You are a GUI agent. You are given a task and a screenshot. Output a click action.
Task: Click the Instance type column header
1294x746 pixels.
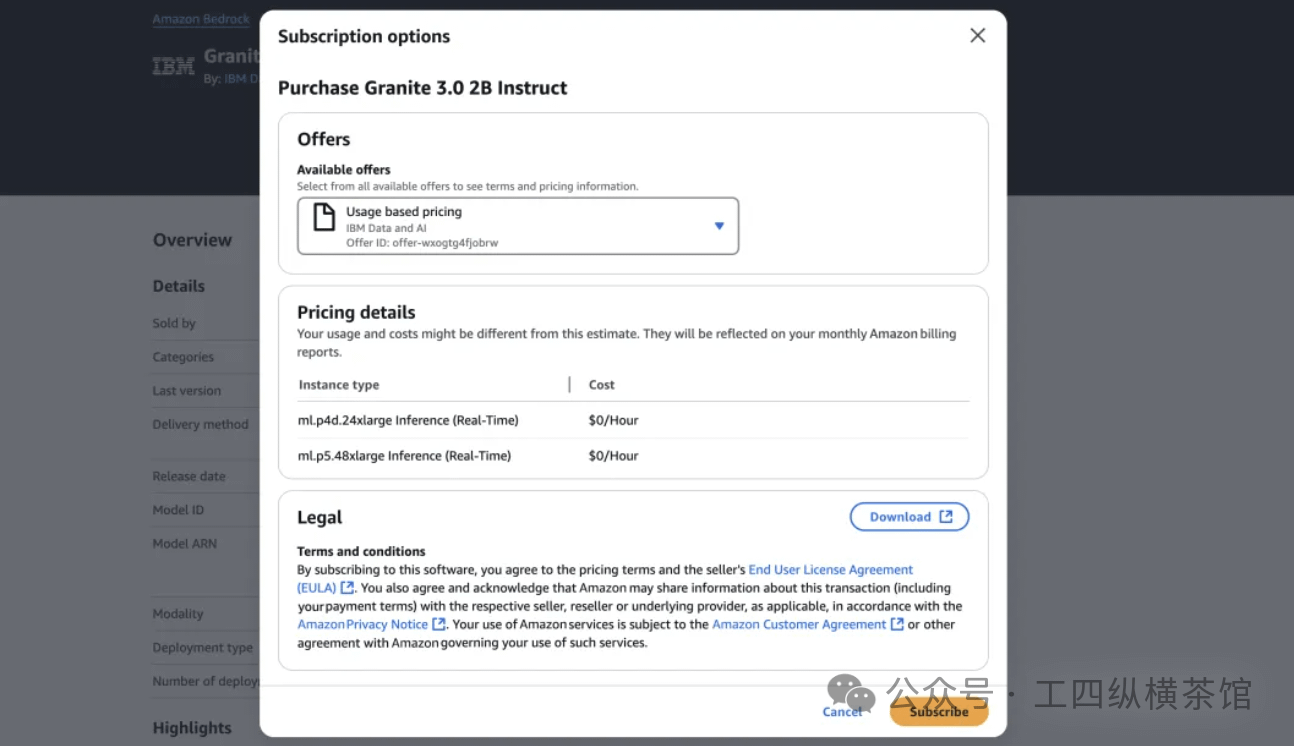coord(339,385)
